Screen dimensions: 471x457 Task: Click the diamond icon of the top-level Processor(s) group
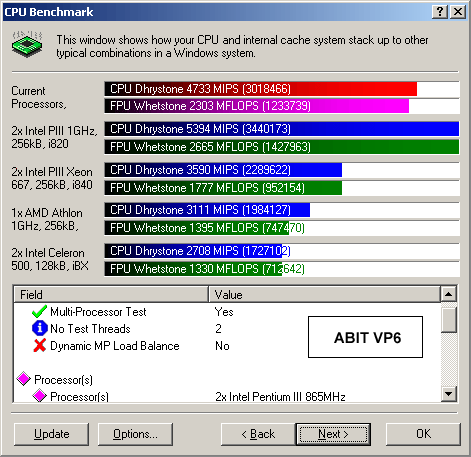click(x=24, y=379)
